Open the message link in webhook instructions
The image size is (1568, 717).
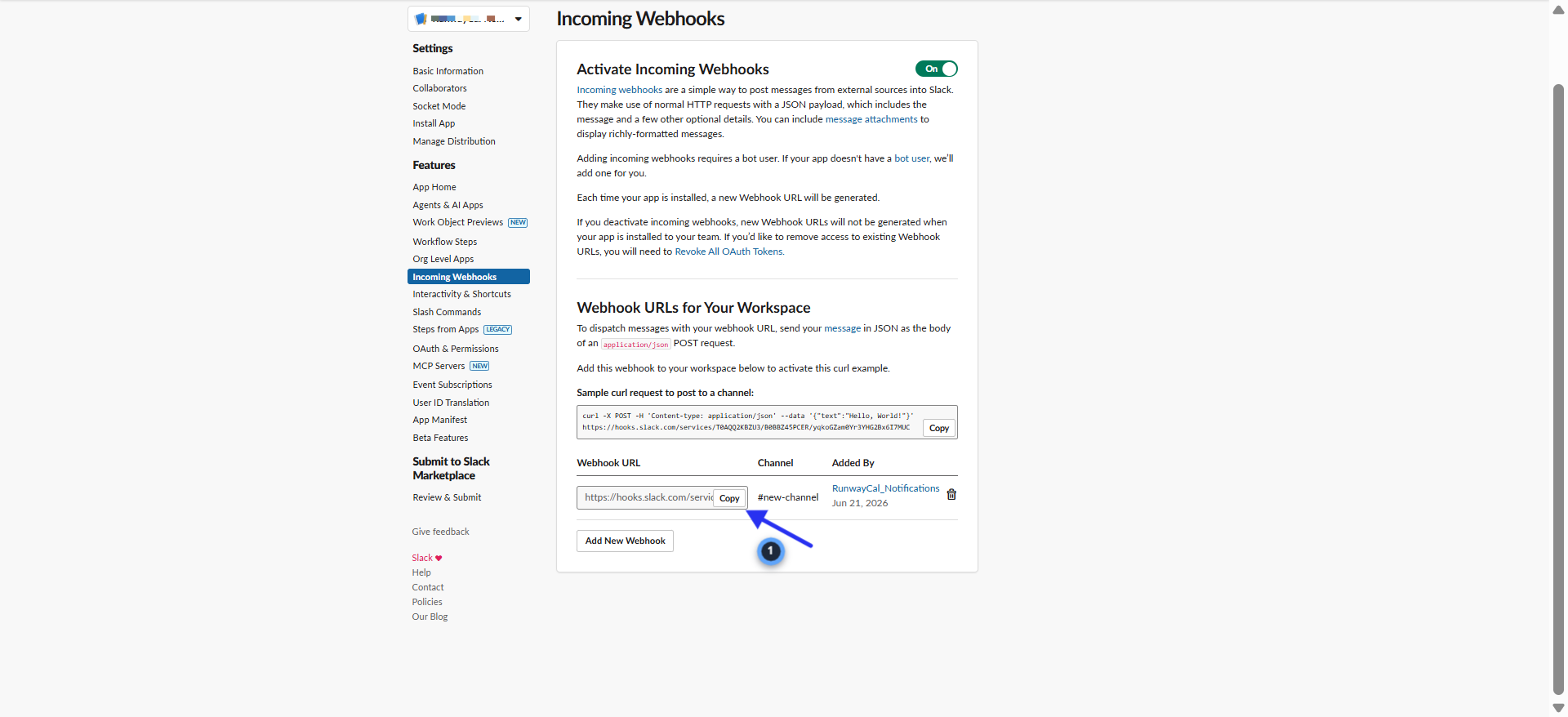coord(842,328)
